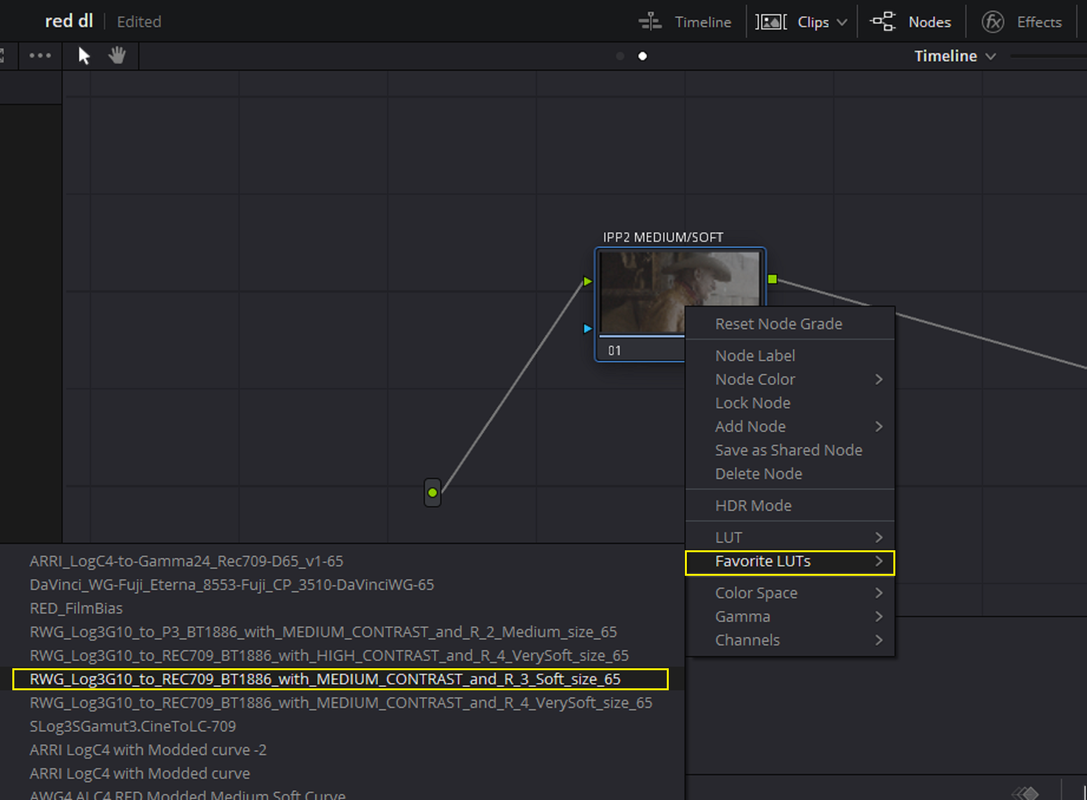Open the Favorite LUTs submenu
The height and width of the screenshot is (800, 1087).
coord(790,562)
